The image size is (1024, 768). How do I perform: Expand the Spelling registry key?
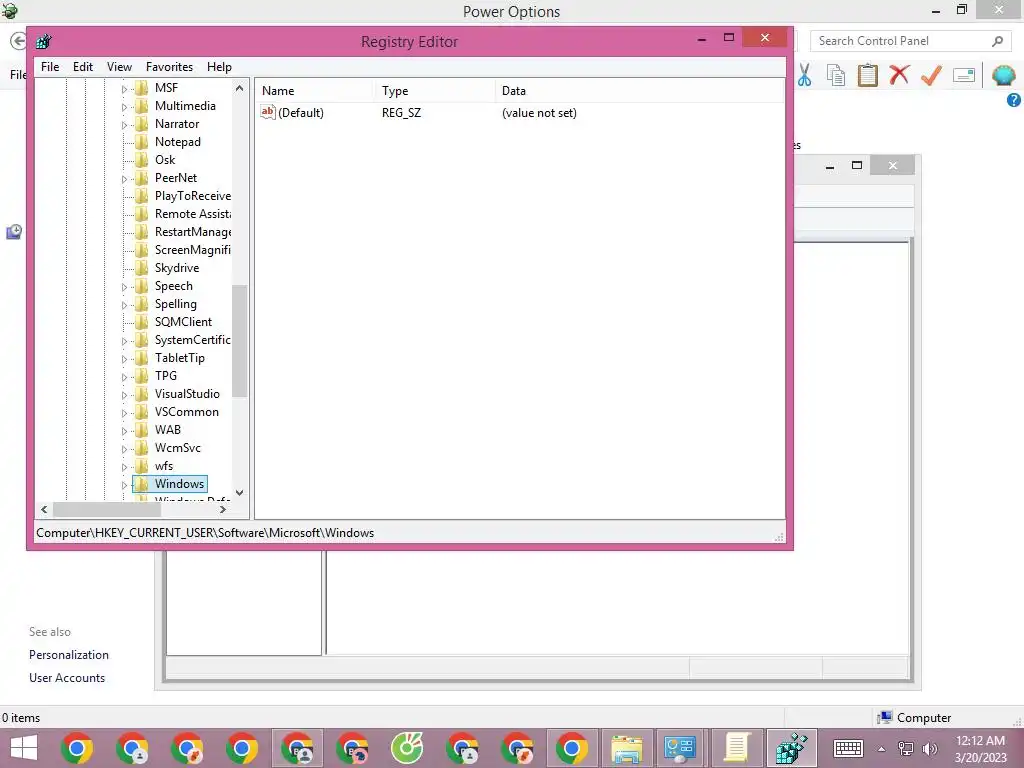click(124, 305)
